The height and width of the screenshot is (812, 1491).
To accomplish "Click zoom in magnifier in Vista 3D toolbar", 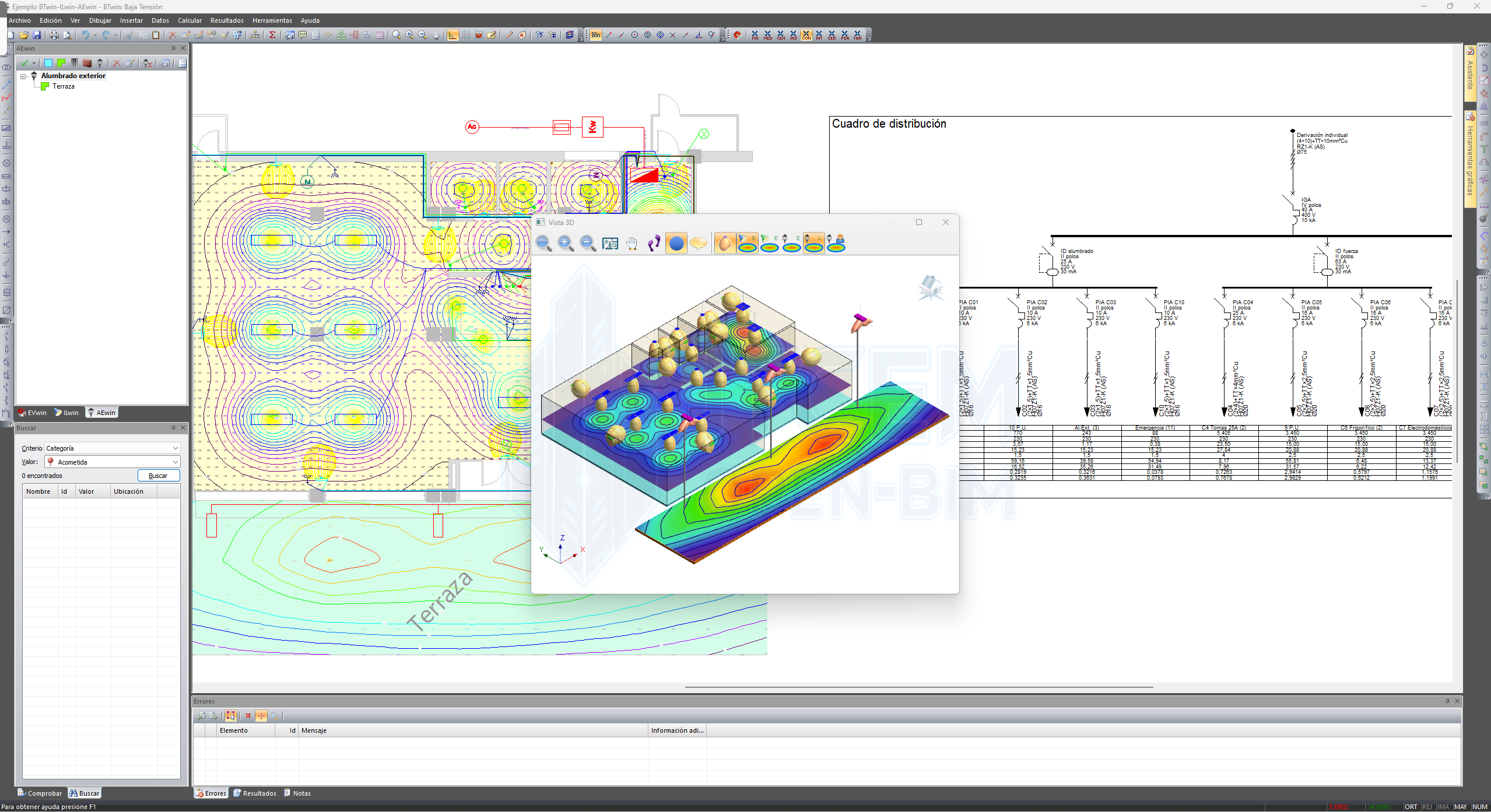I will click(x=565, y=243).
